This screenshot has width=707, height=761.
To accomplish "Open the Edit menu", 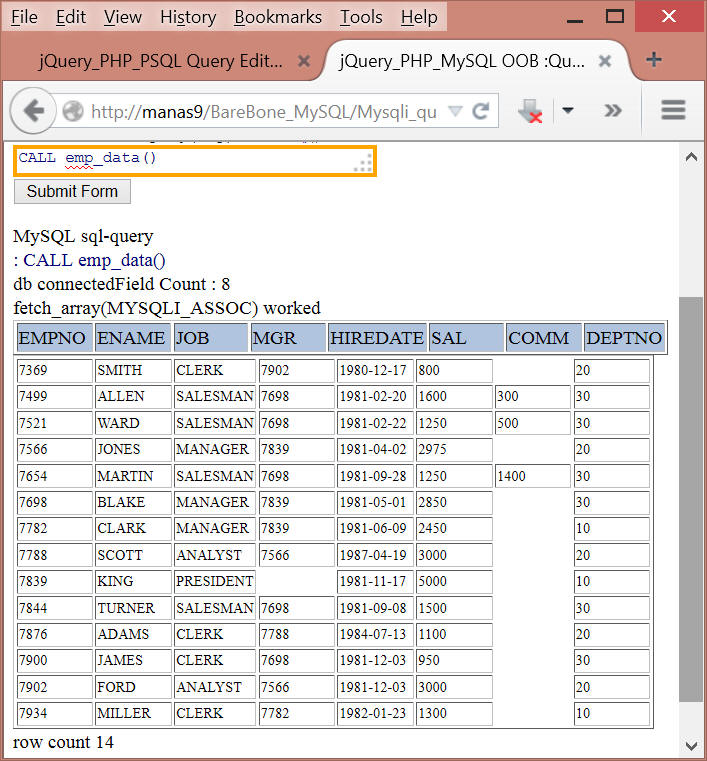I will click(x=71, y=17).
